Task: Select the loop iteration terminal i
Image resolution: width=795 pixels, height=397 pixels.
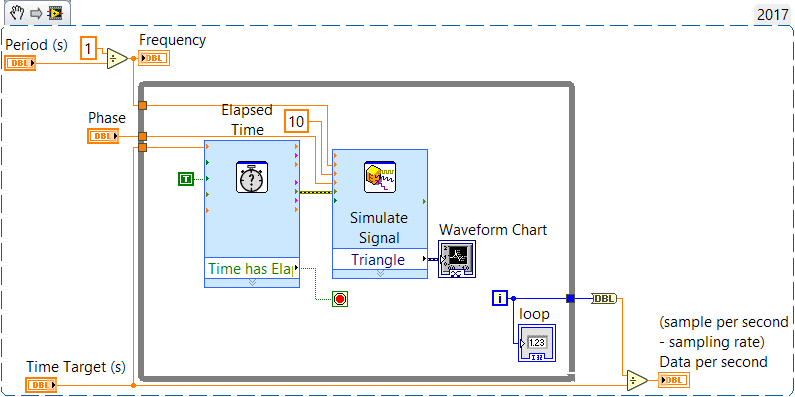Action: coord(500,299)
